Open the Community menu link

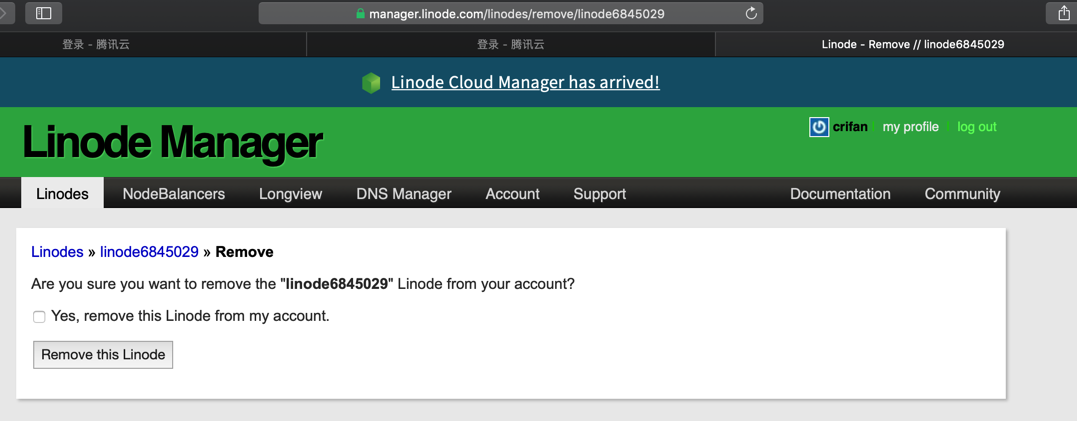(x=962, y=194)
